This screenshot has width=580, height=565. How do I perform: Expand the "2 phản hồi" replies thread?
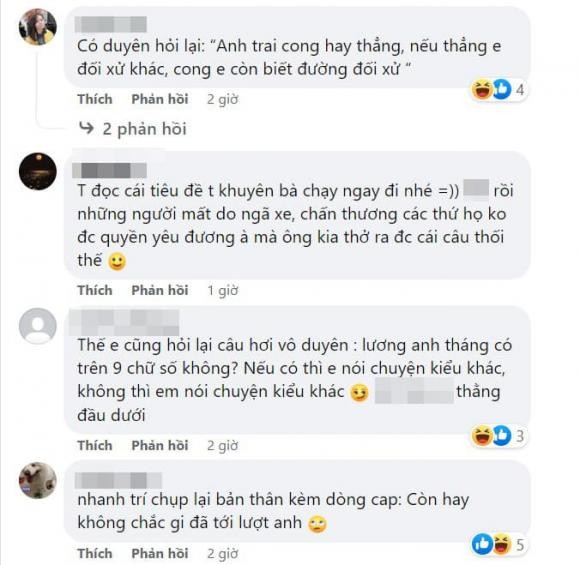pyautogui.click(x=144, y=129)
